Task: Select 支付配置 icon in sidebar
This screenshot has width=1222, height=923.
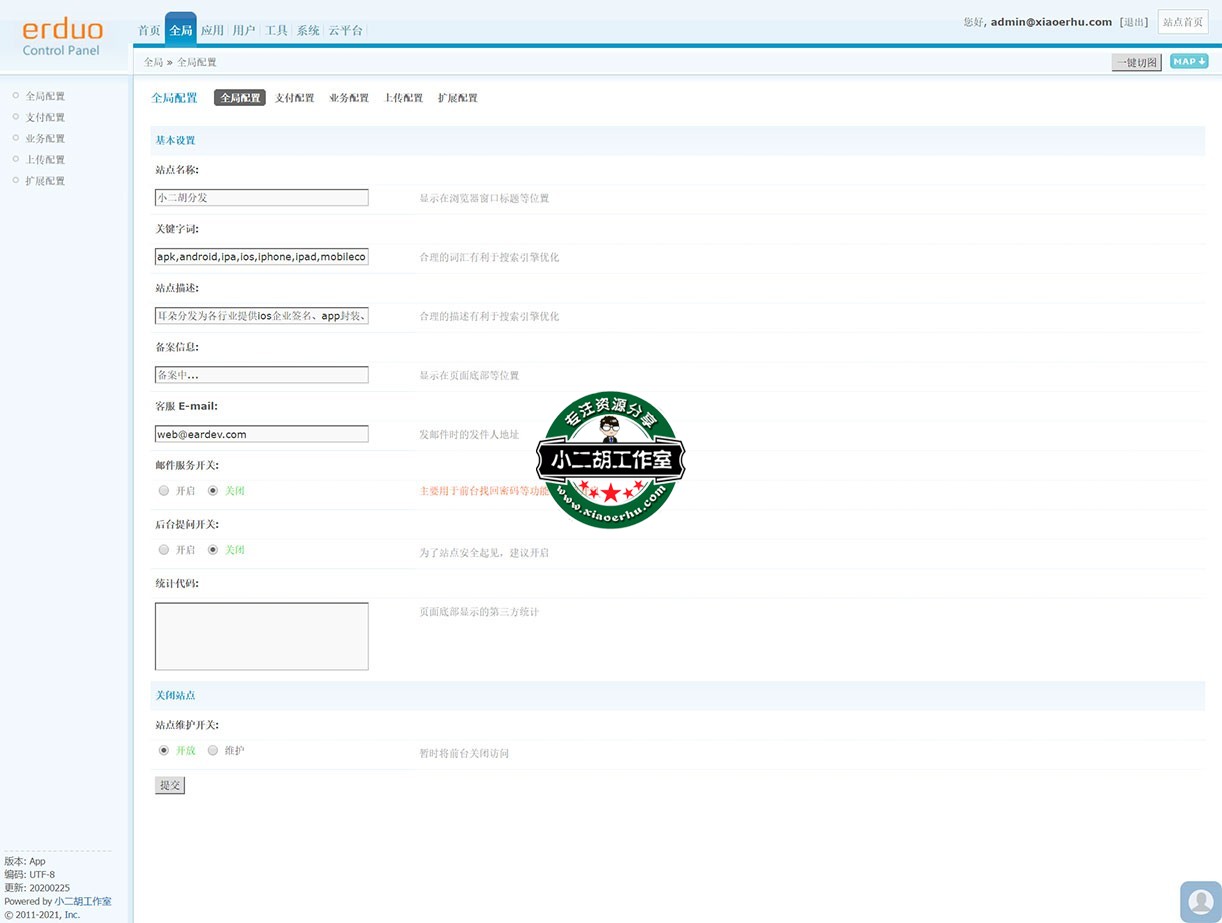Action: pyautogui.click(x=14, y=117)
